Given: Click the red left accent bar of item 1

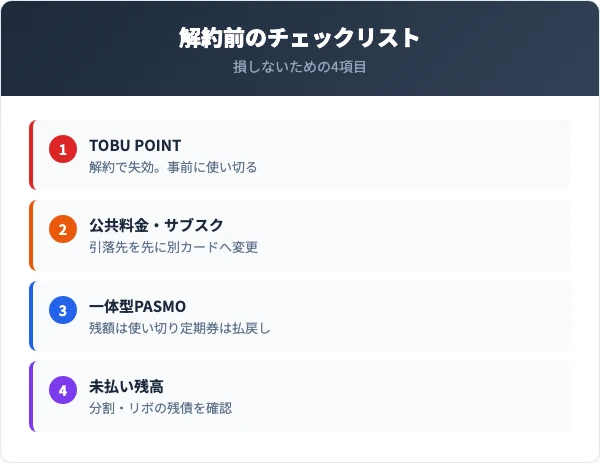Looking at the screenshot, I should coord(31,155).
